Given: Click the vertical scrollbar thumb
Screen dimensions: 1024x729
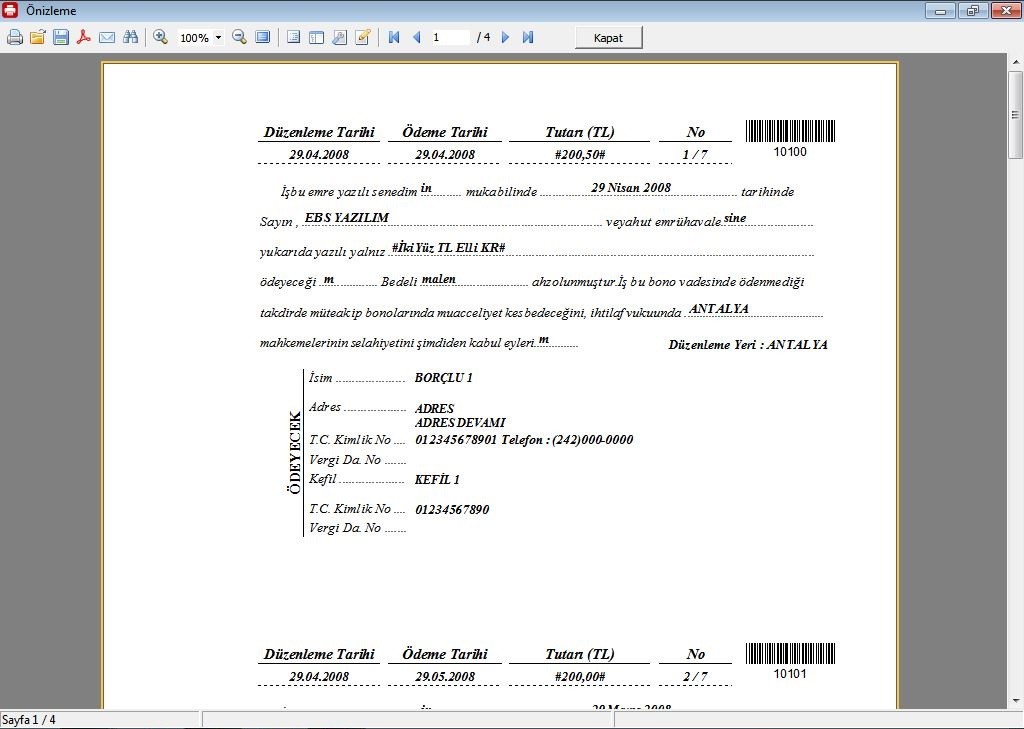Looking at the screenshot, I should click(x=1015, y=115).
